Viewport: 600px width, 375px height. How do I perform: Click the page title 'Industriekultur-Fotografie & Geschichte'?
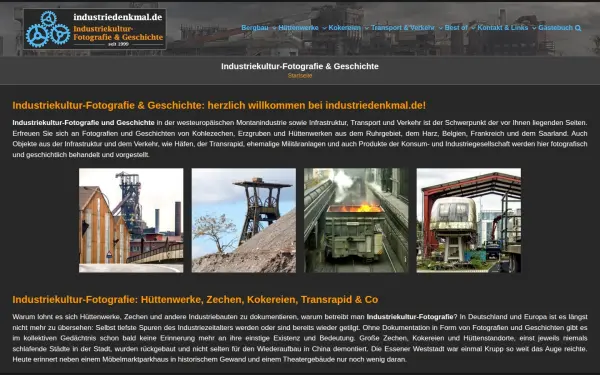tap(300, 66)
